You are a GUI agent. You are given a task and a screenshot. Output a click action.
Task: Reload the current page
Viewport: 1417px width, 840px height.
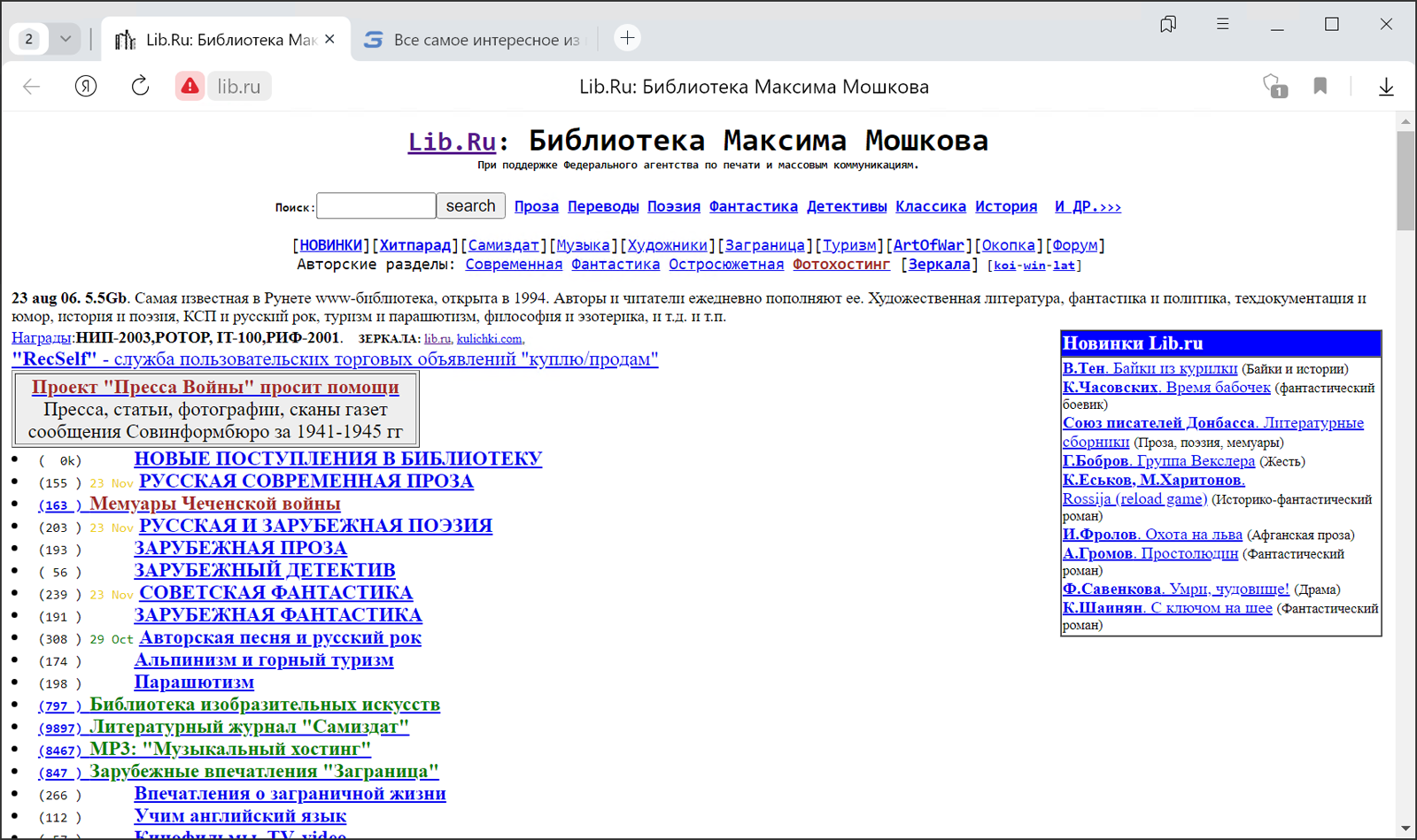pyautogui.click(x=140, y=86)
